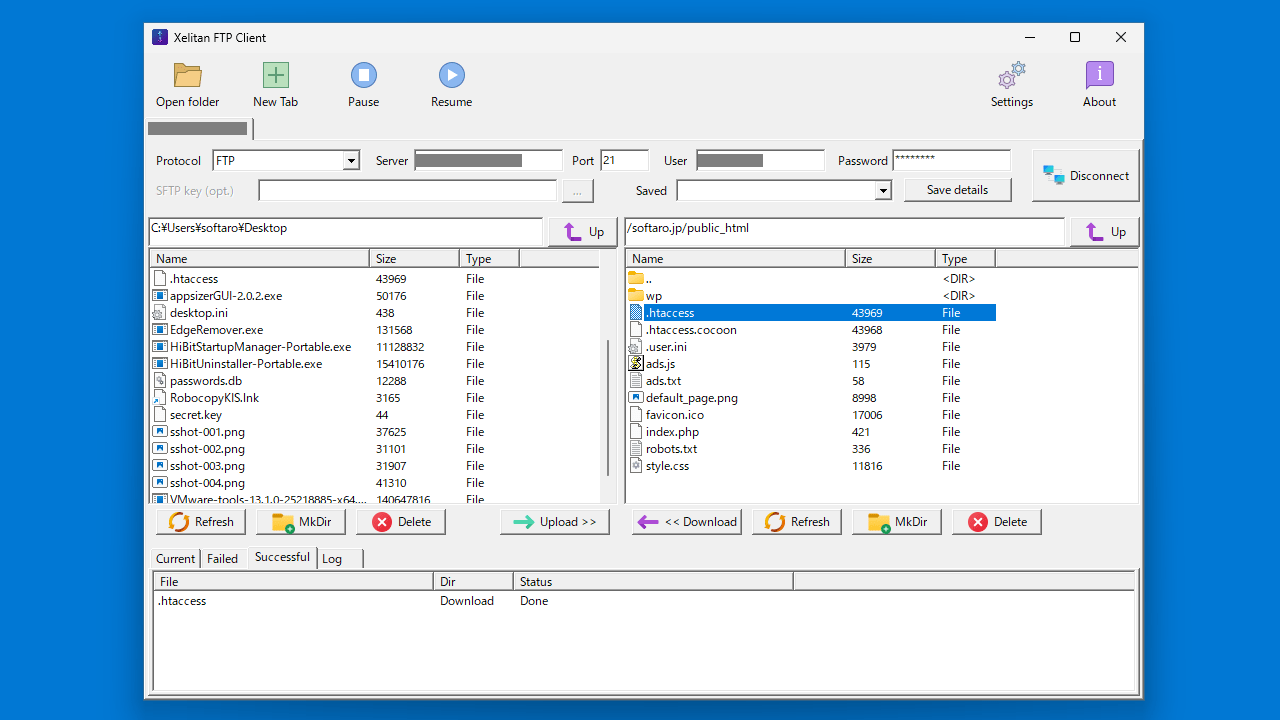The height and width of the screenshot is (720, 1280).
Task: Click sshot-002.png image icon
Action: coord(160,449)
